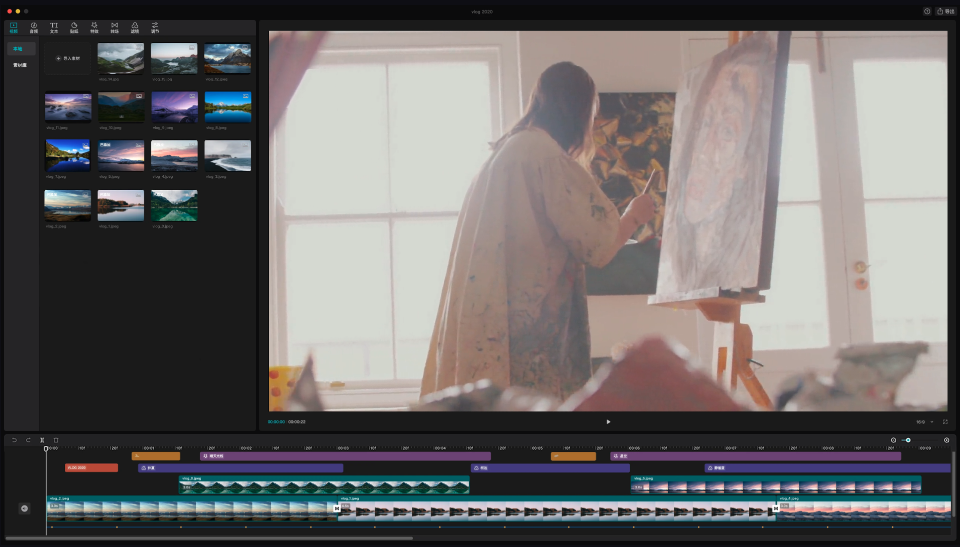Select the autumn island reflection thumbnail
The width and height of the screenshot is (960, 547).
click(x=121, y=205)
